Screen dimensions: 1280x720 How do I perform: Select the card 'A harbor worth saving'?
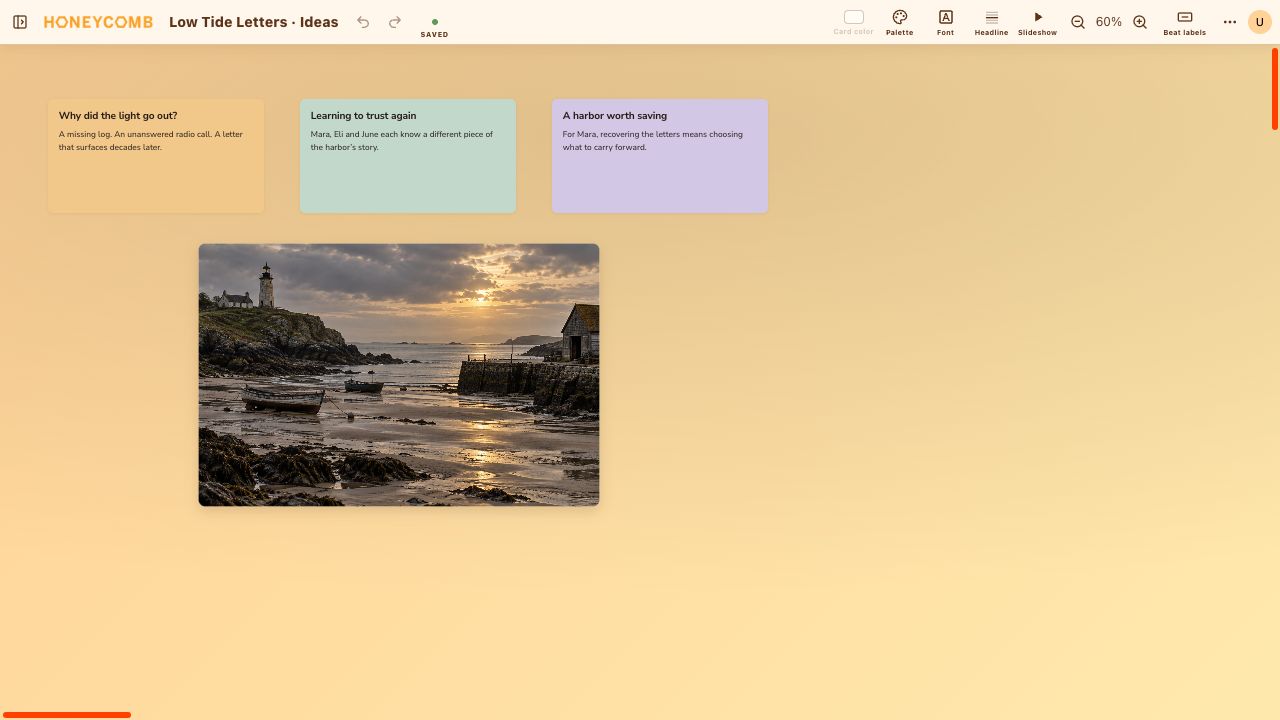point(660,156)
